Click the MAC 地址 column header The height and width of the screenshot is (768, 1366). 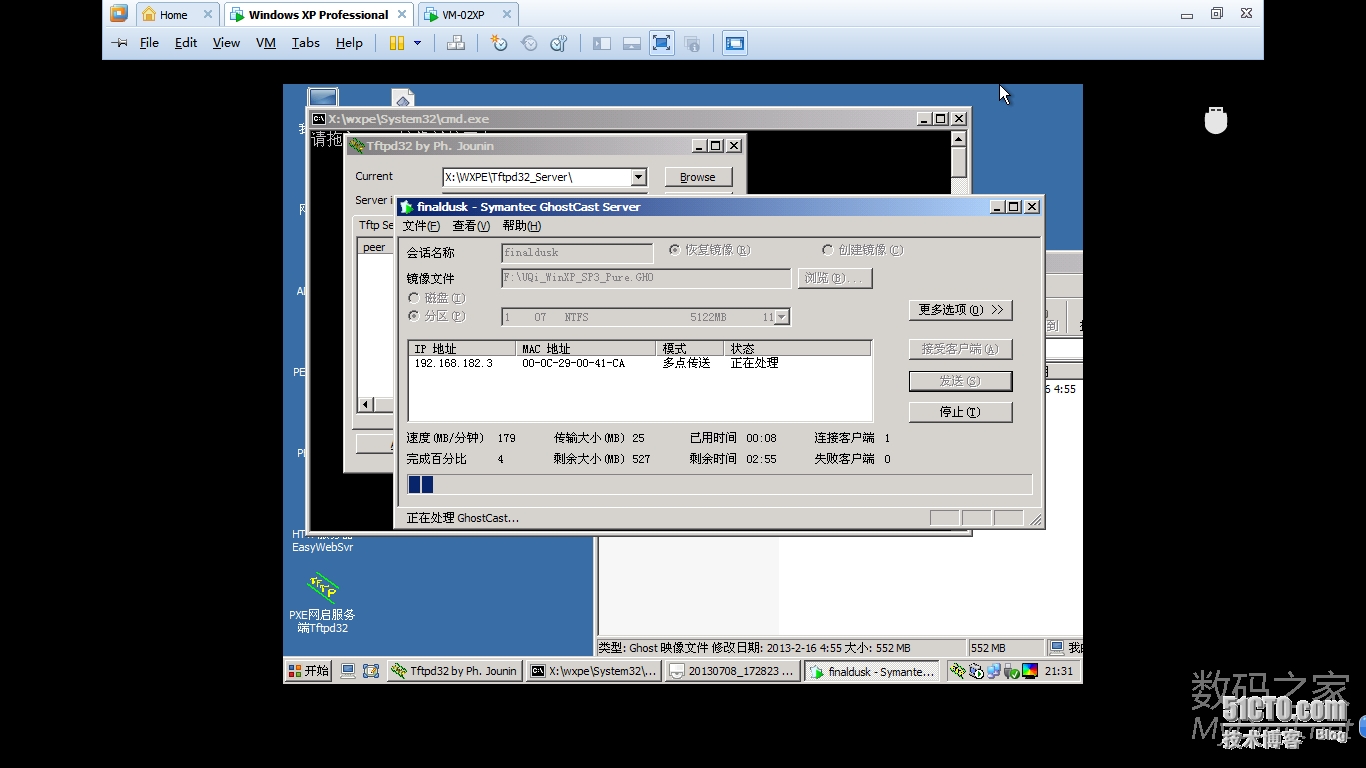587,349
